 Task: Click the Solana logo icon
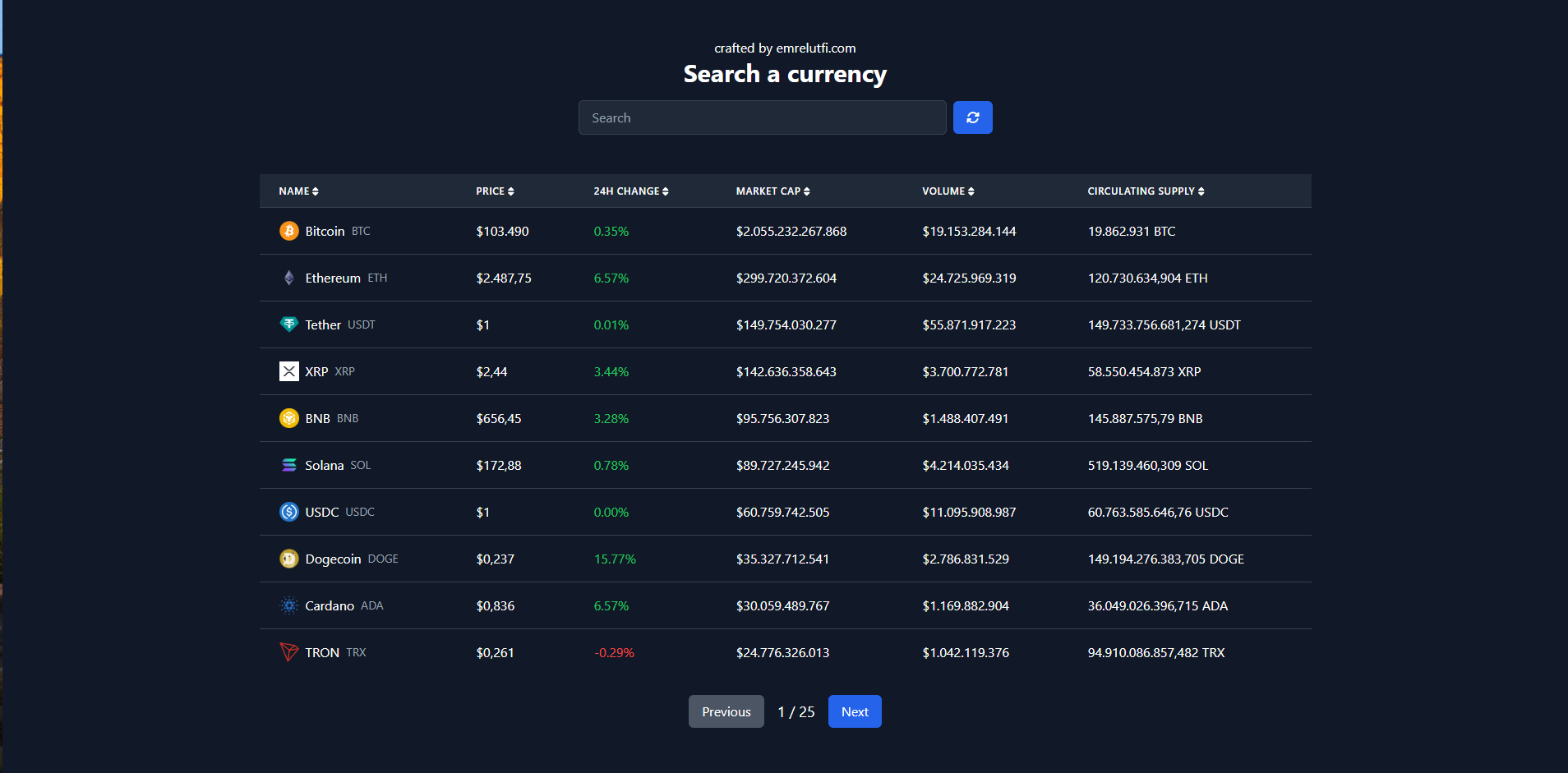(x=289, y=465)
